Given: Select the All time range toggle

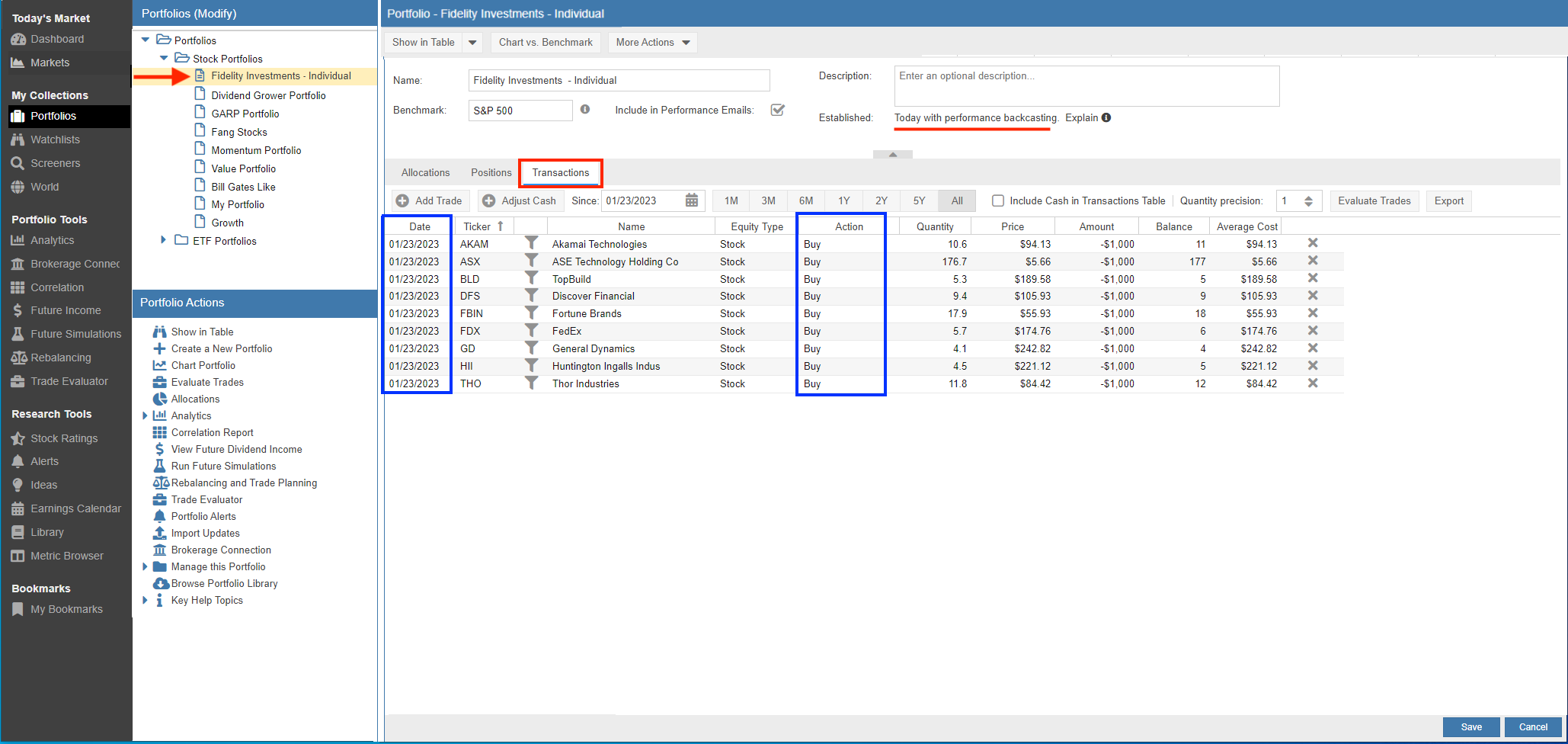Looking at the screenshot, I should pyautogui.click(x=957, y=200).
